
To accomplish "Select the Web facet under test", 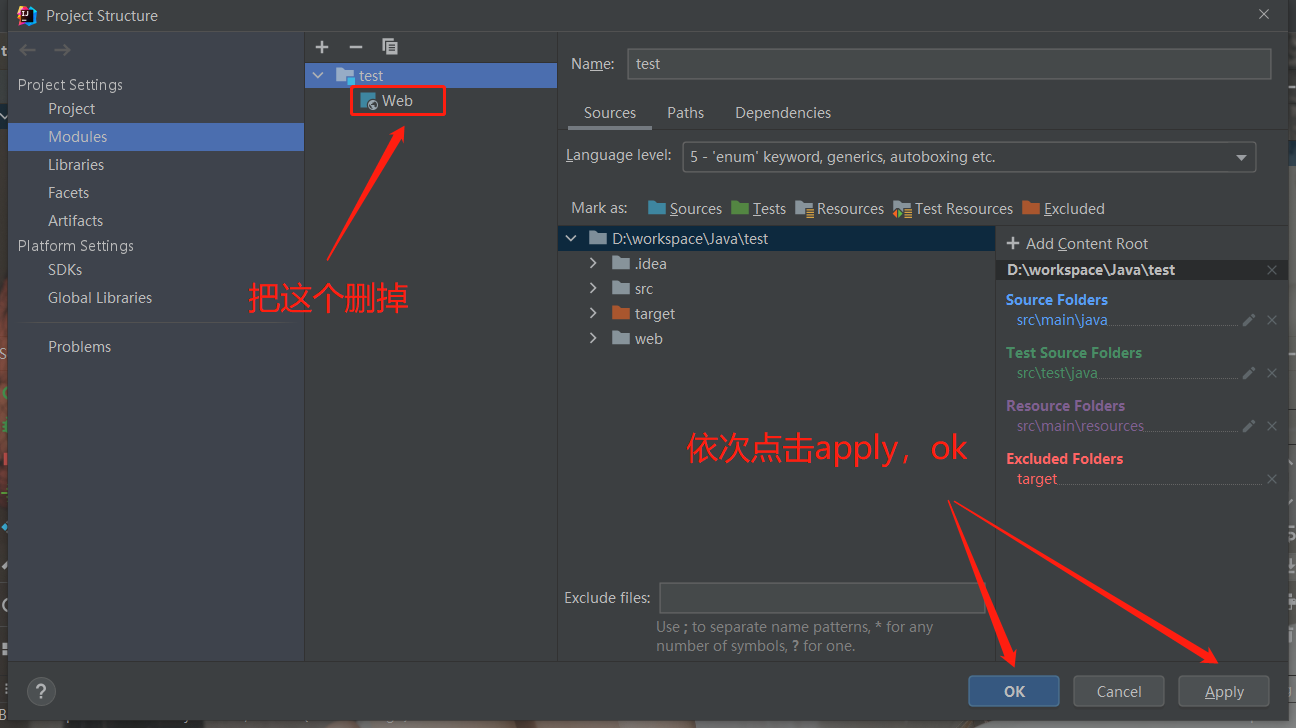I will (397, 100).
